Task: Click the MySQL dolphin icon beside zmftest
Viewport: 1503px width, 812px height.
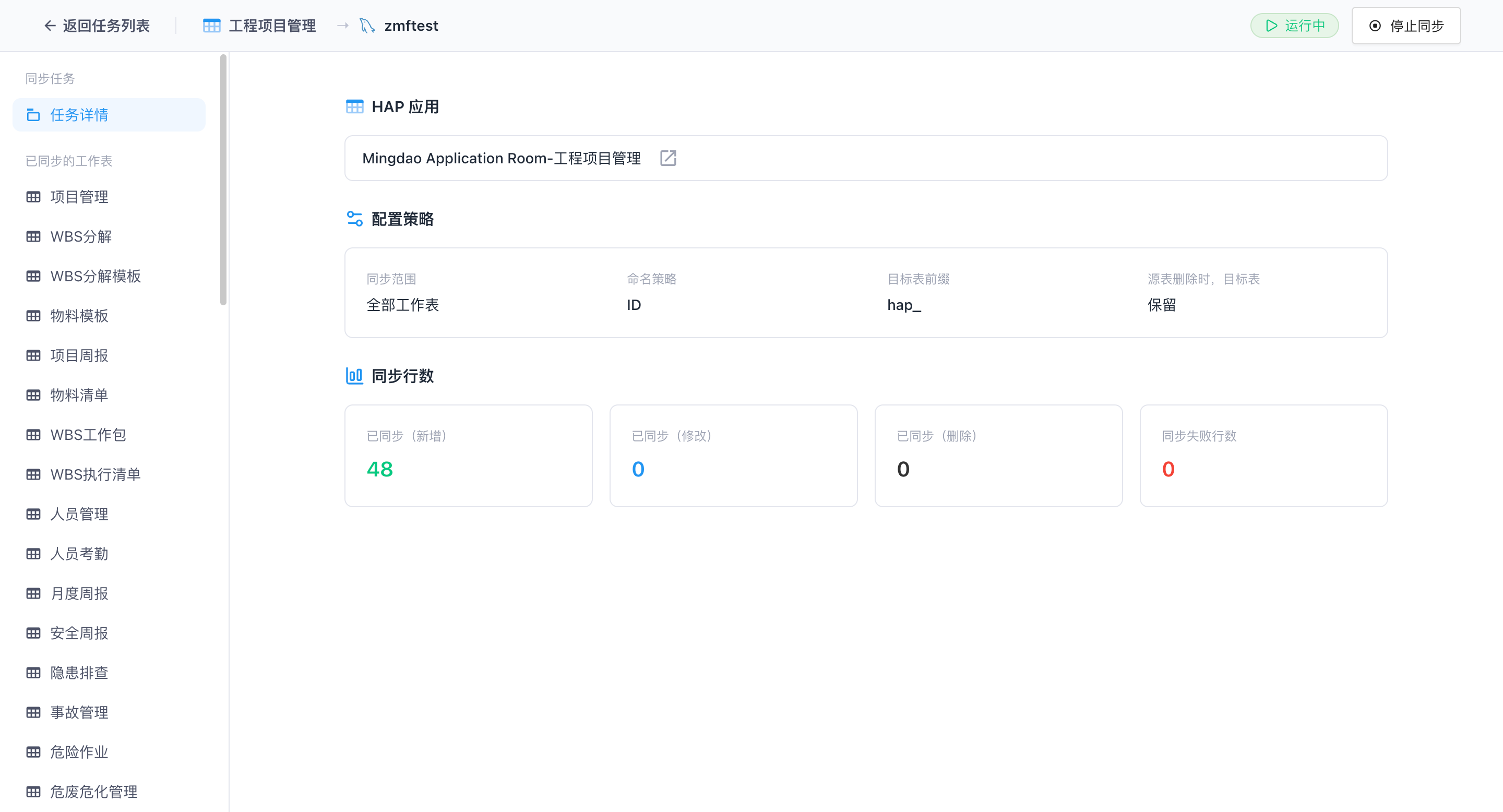Action: 367,26
